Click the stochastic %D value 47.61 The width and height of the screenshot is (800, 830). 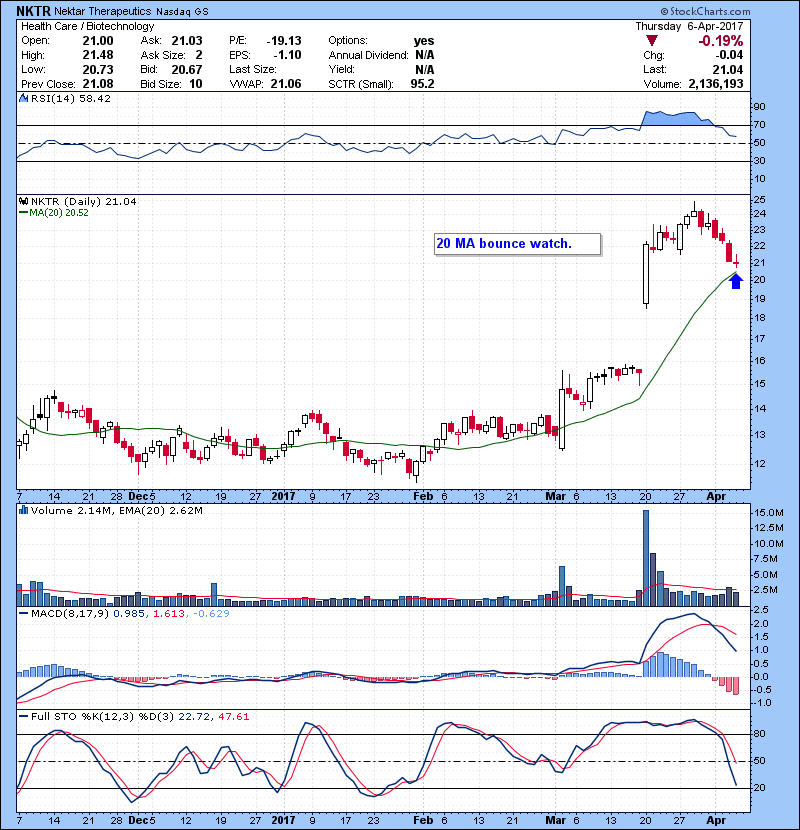coord(233,717)
